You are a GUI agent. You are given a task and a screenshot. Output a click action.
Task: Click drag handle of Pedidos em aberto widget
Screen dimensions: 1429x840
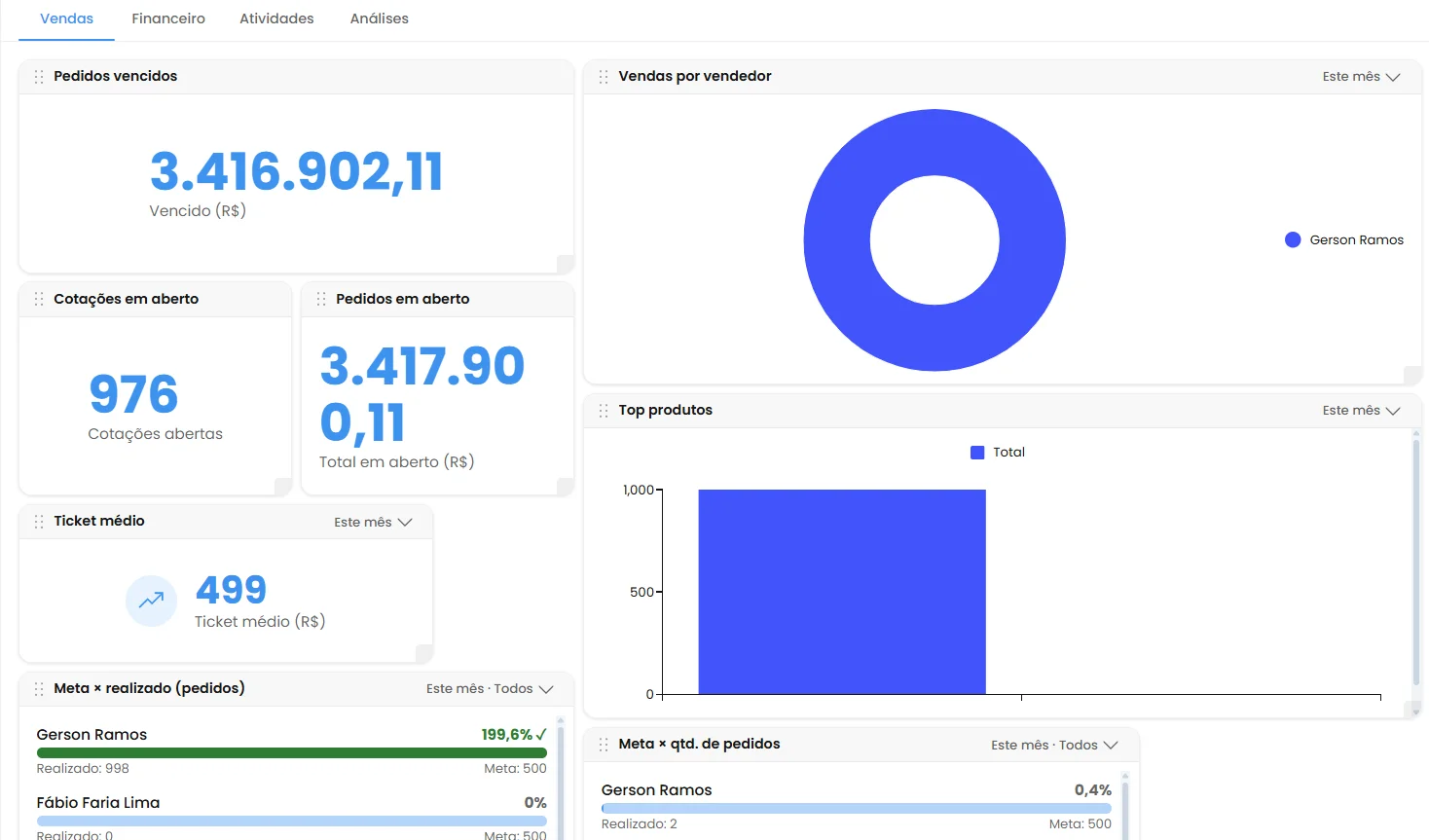(x=321, y=300)
